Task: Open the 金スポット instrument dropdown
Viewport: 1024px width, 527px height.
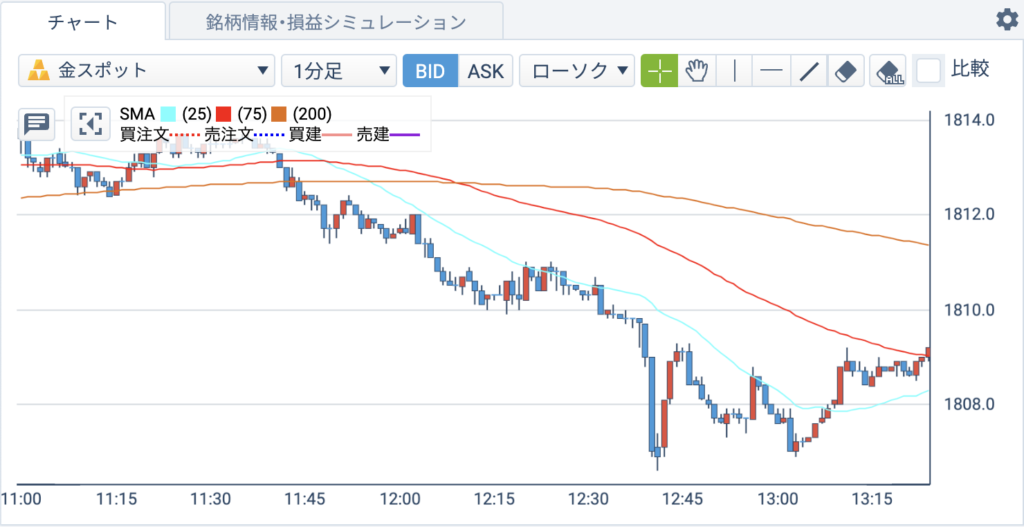Action: 146,71
